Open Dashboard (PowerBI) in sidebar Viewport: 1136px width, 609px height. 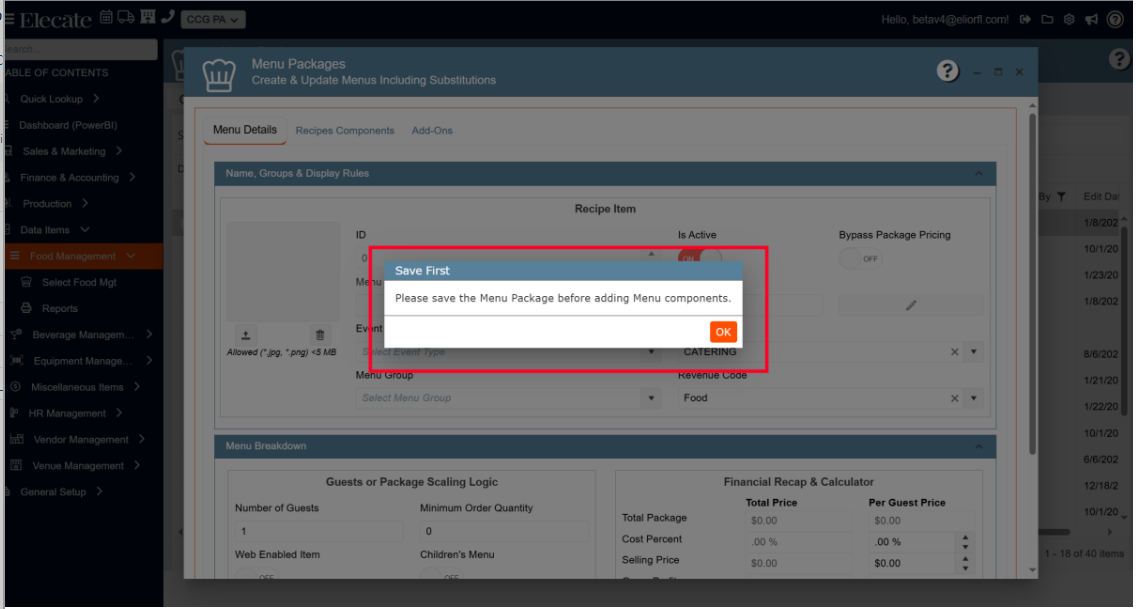tap(68, 125)
